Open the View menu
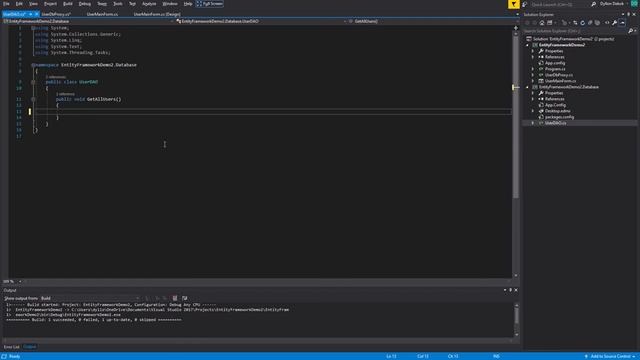 (x=33, y=4)
